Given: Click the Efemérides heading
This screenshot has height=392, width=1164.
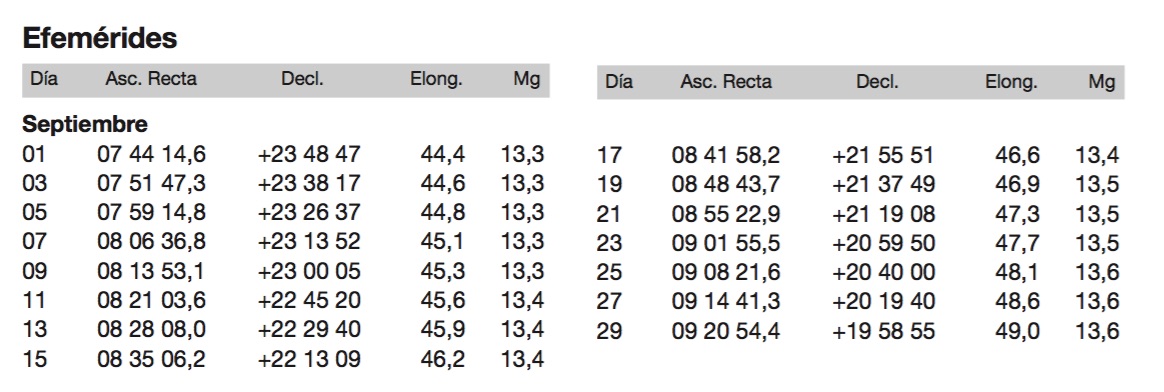Looking at the screenshot, I should coord(99,37).
